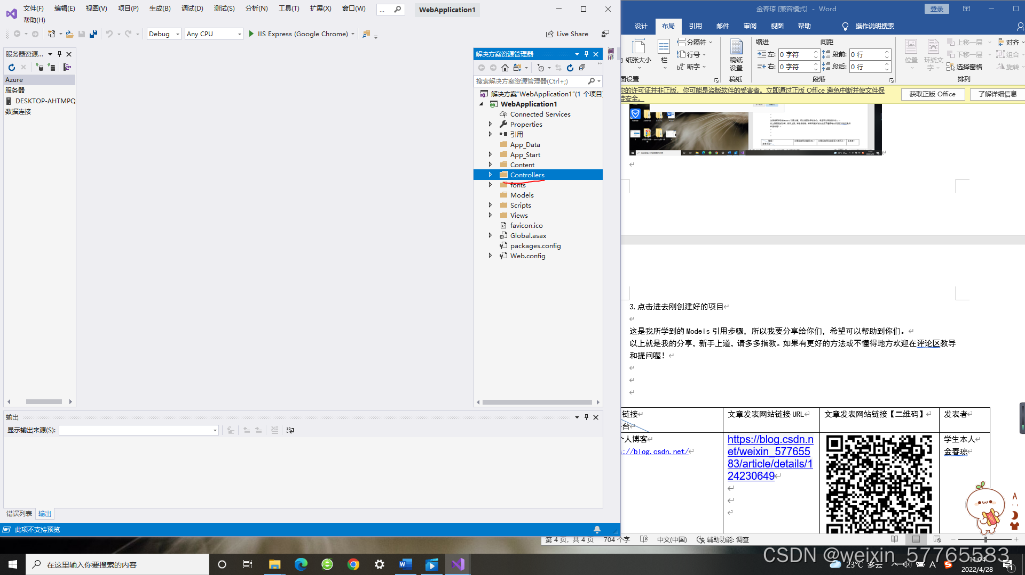Open Visual Studio from the Windows taskbar

pyautogui.click(x=458, y=564)
